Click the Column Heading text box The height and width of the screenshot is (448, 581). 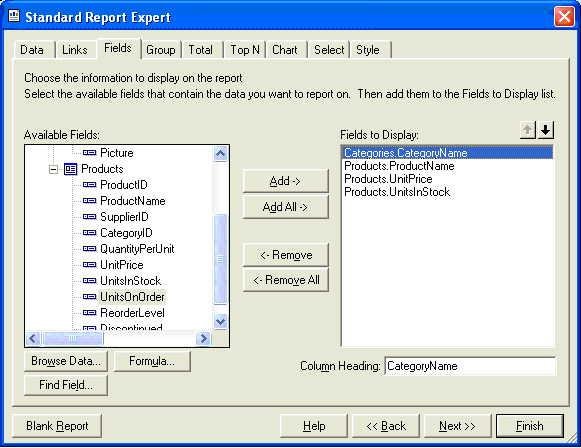[470, 366]
